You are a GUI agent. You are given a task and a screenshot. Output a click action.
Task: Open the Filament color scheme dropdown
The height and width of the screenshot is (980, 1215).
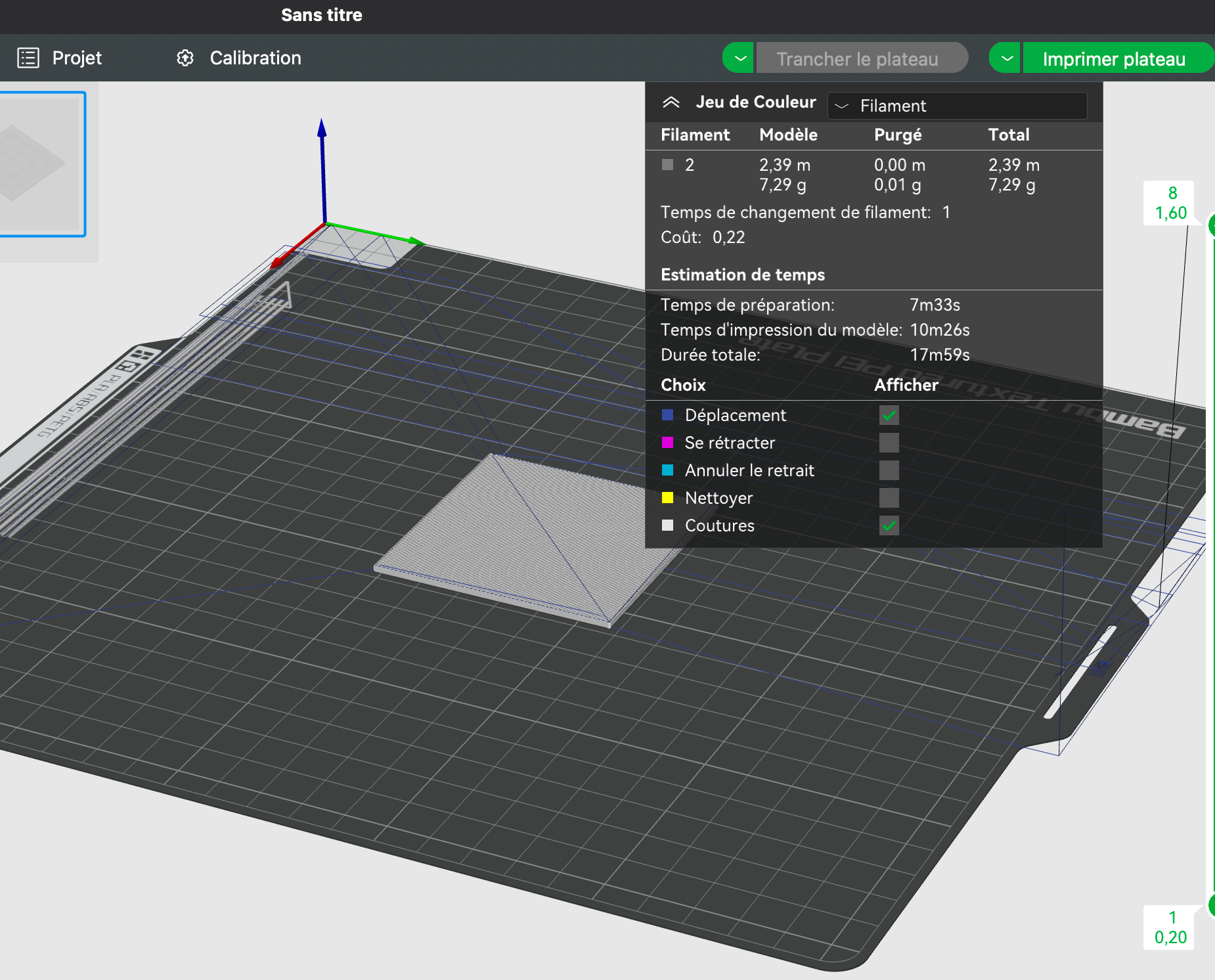coord(957,106)
